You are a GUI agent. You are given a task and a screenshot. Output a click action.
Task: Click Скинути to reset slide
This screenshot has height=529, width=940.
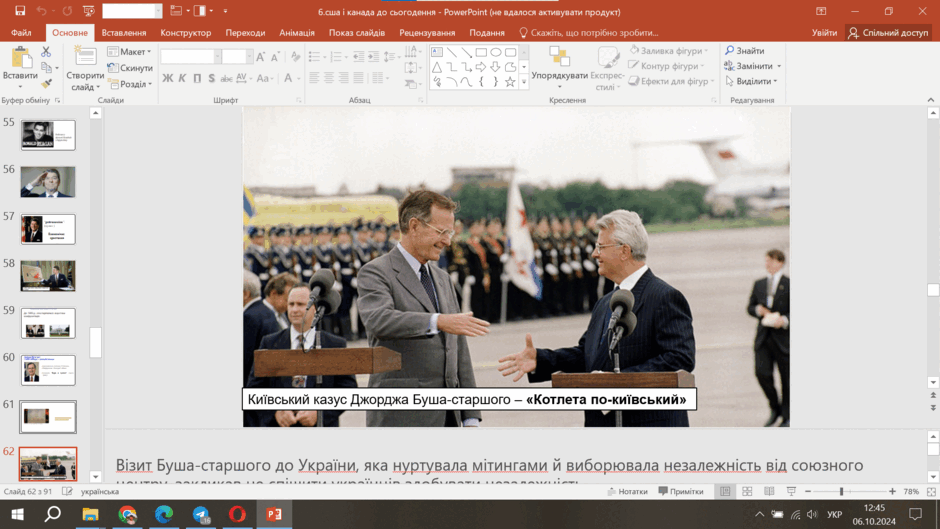130,68
